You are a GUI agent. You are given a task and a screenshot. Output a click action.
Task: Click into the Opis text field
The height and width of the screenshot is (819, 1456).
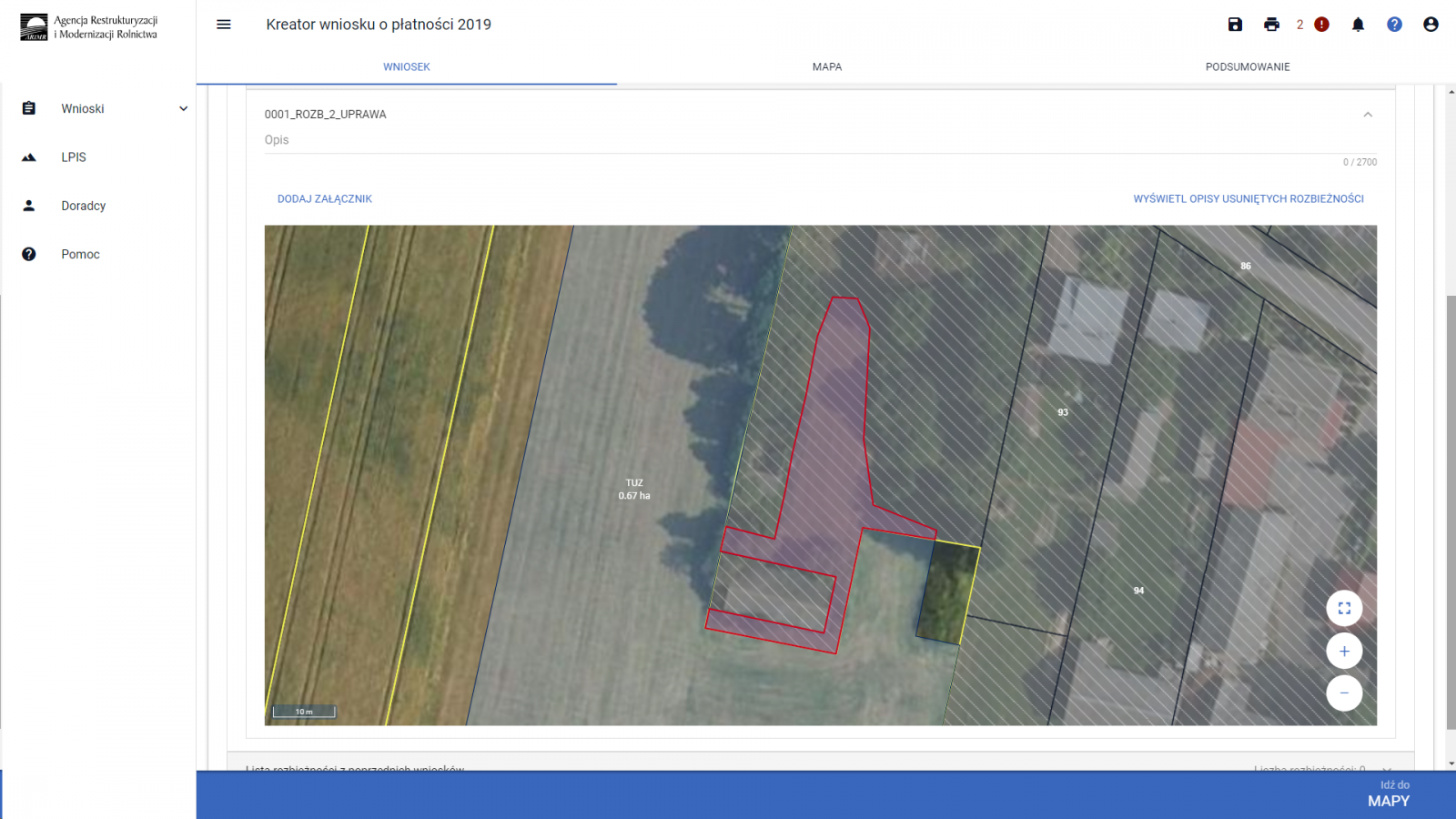pyautogui.click(x=819, y=140)
